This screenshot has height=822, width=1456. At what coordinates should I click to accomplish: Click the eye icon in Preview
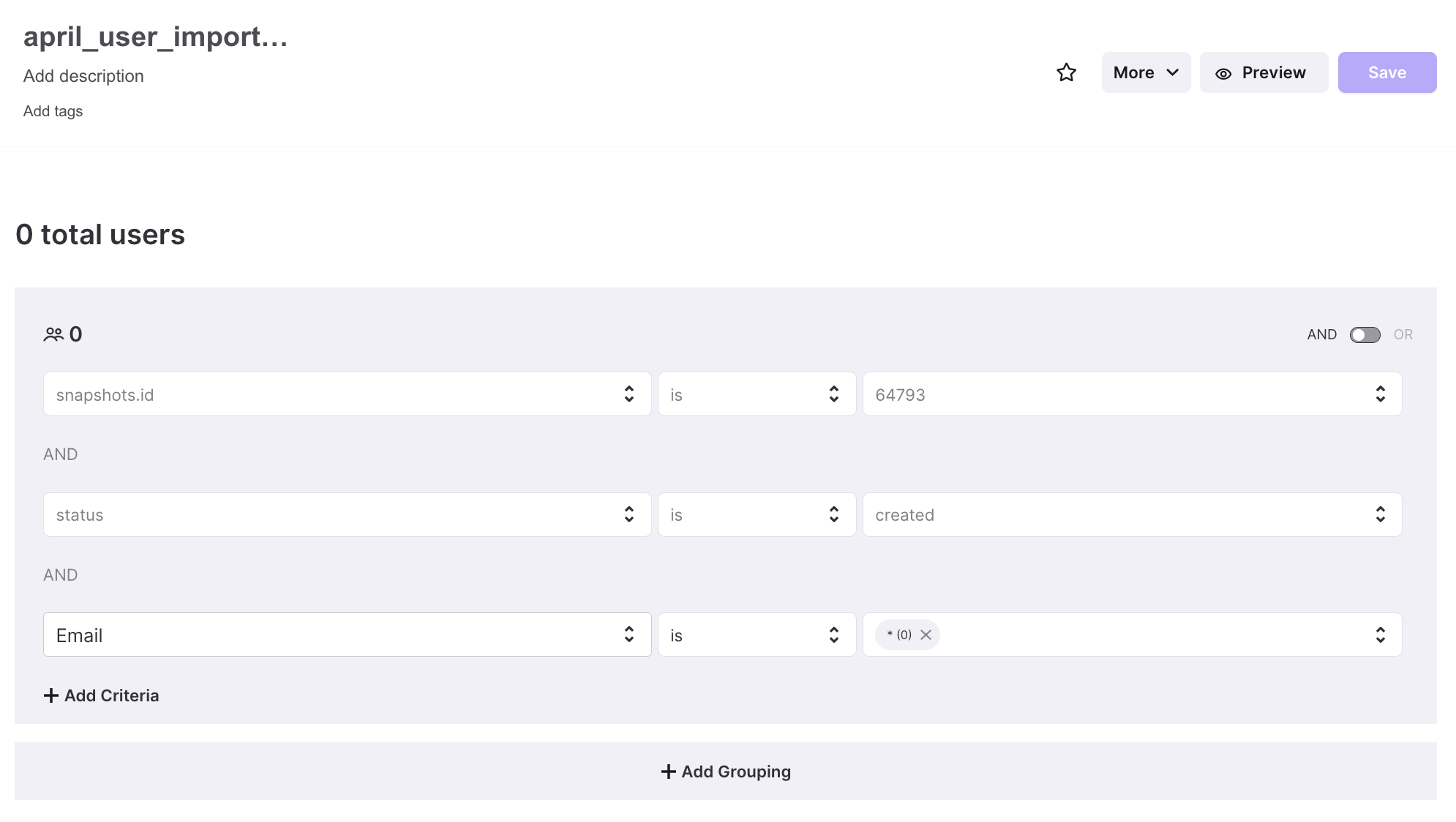click(1223, 74)
